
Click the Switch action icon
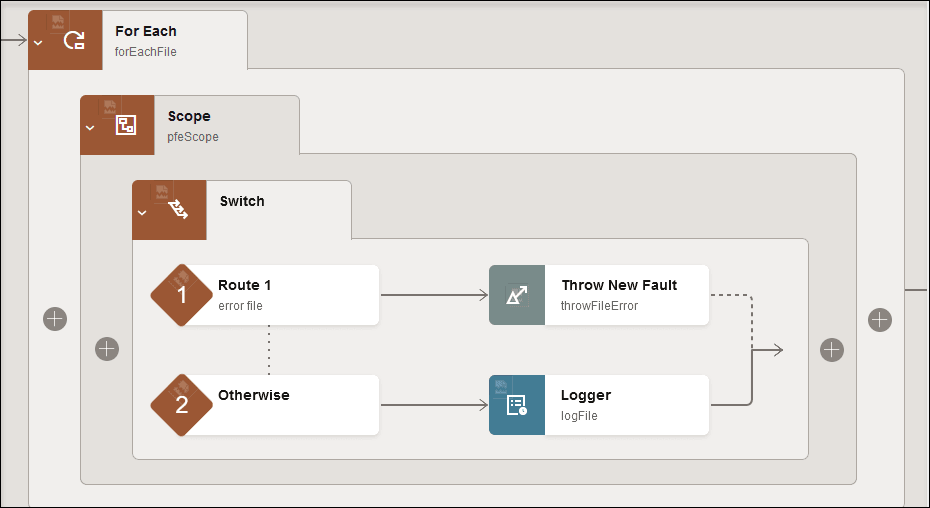[178, 210]
